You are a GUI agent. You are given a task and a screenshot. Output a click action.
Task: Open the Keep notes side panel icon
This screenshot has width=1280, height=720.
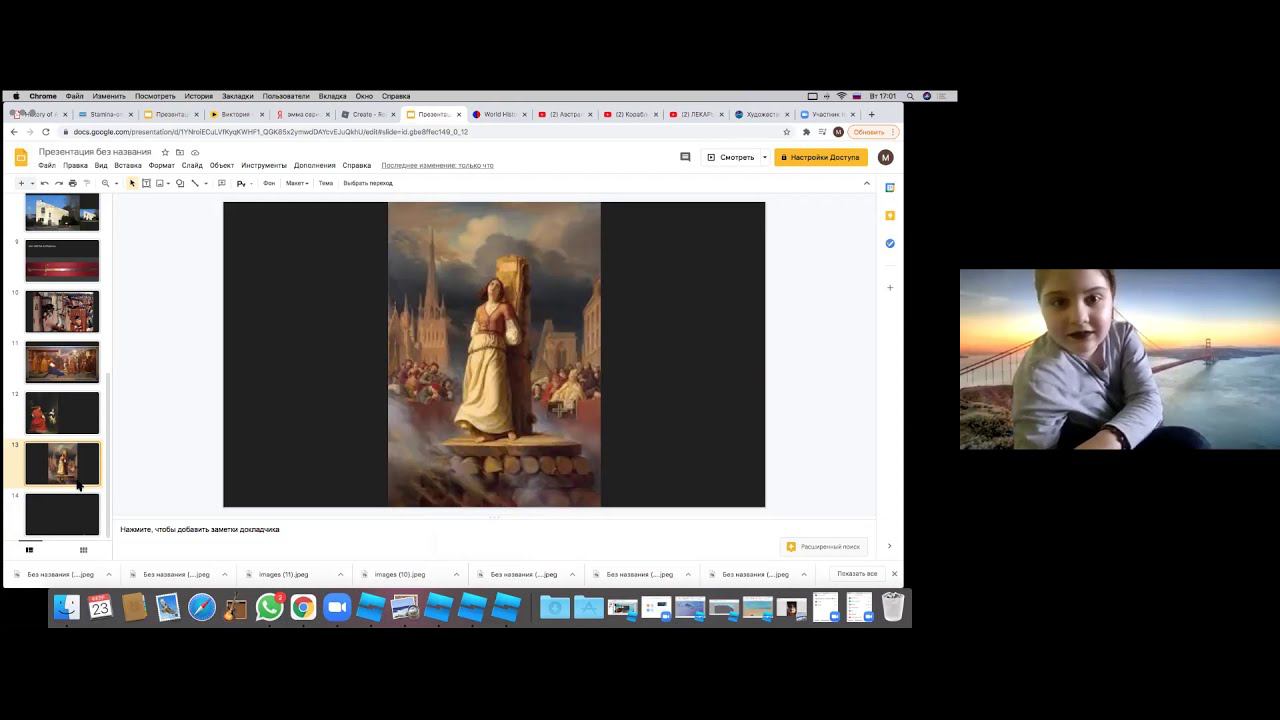[x=890, y=215]
